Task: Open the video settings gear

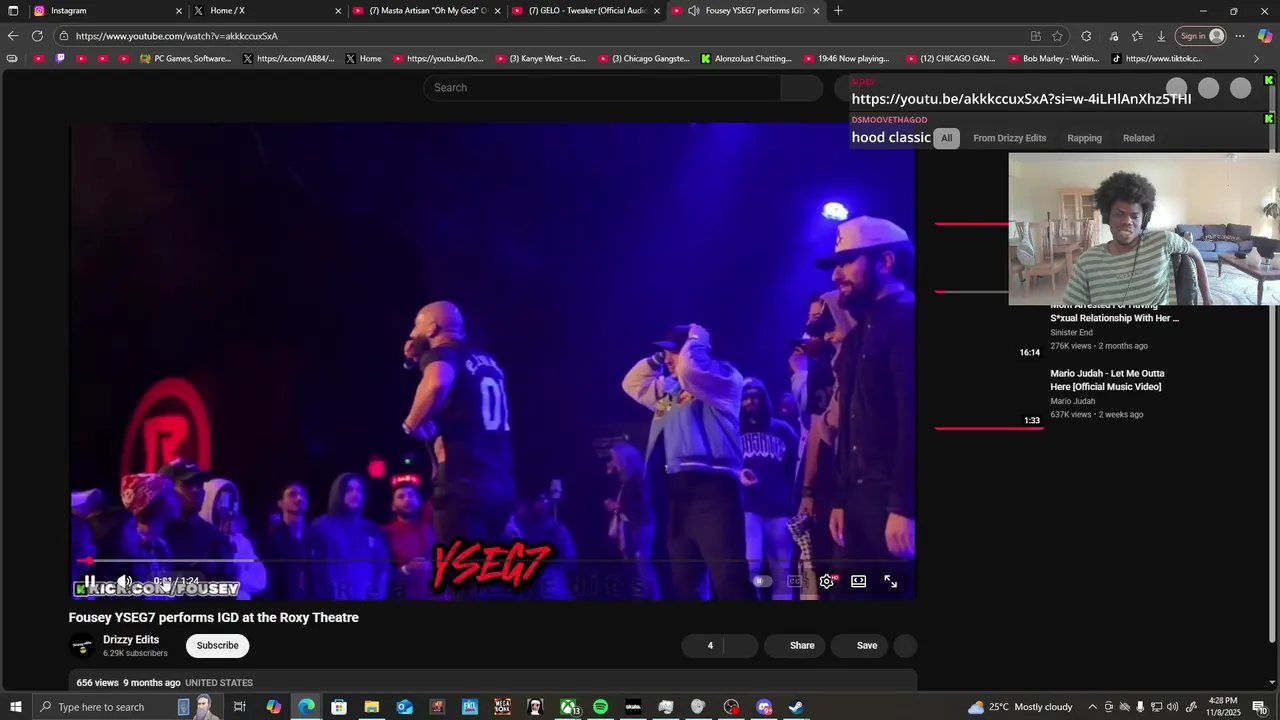Action: tap(827, 581)
